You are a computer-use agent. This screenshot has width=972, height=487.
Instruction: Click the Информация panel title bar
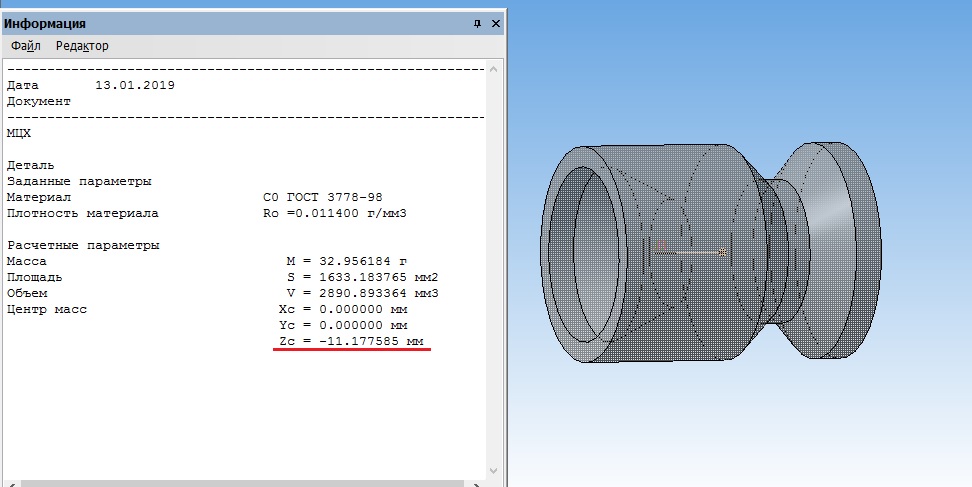pyautogui.click(x=200, y=23)
